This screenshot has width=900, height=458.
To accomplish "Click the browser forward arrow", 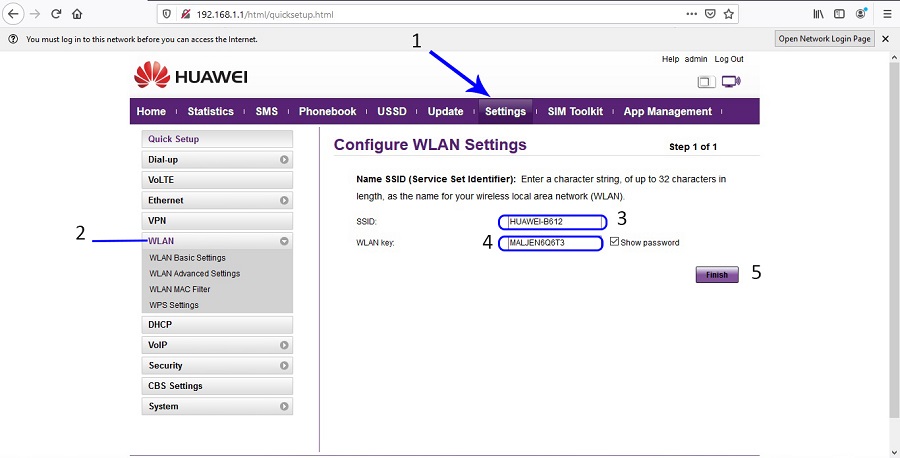I will [x=35, y=14].
